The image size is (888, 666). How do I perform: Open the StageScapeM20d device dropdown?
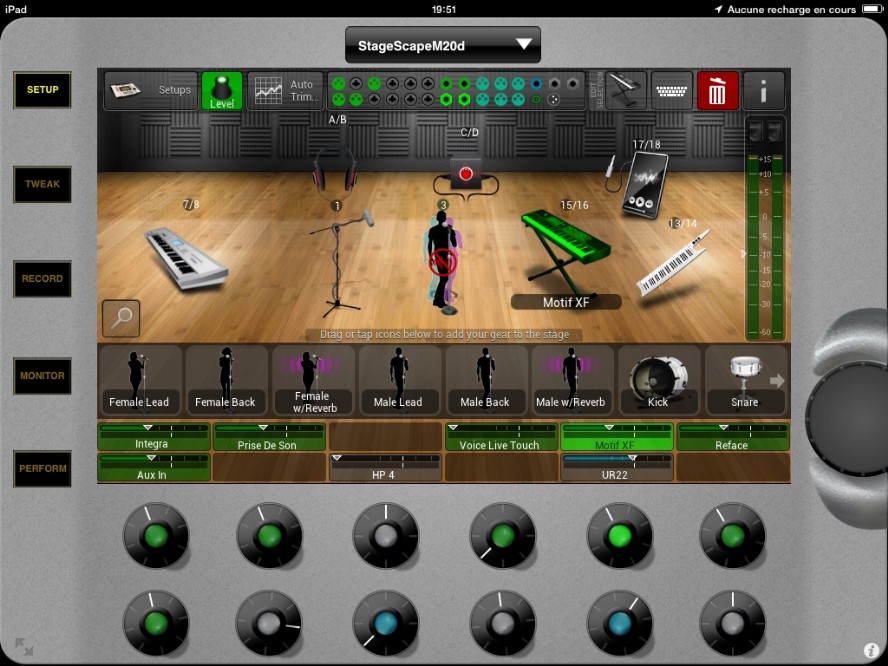[442, 45]
